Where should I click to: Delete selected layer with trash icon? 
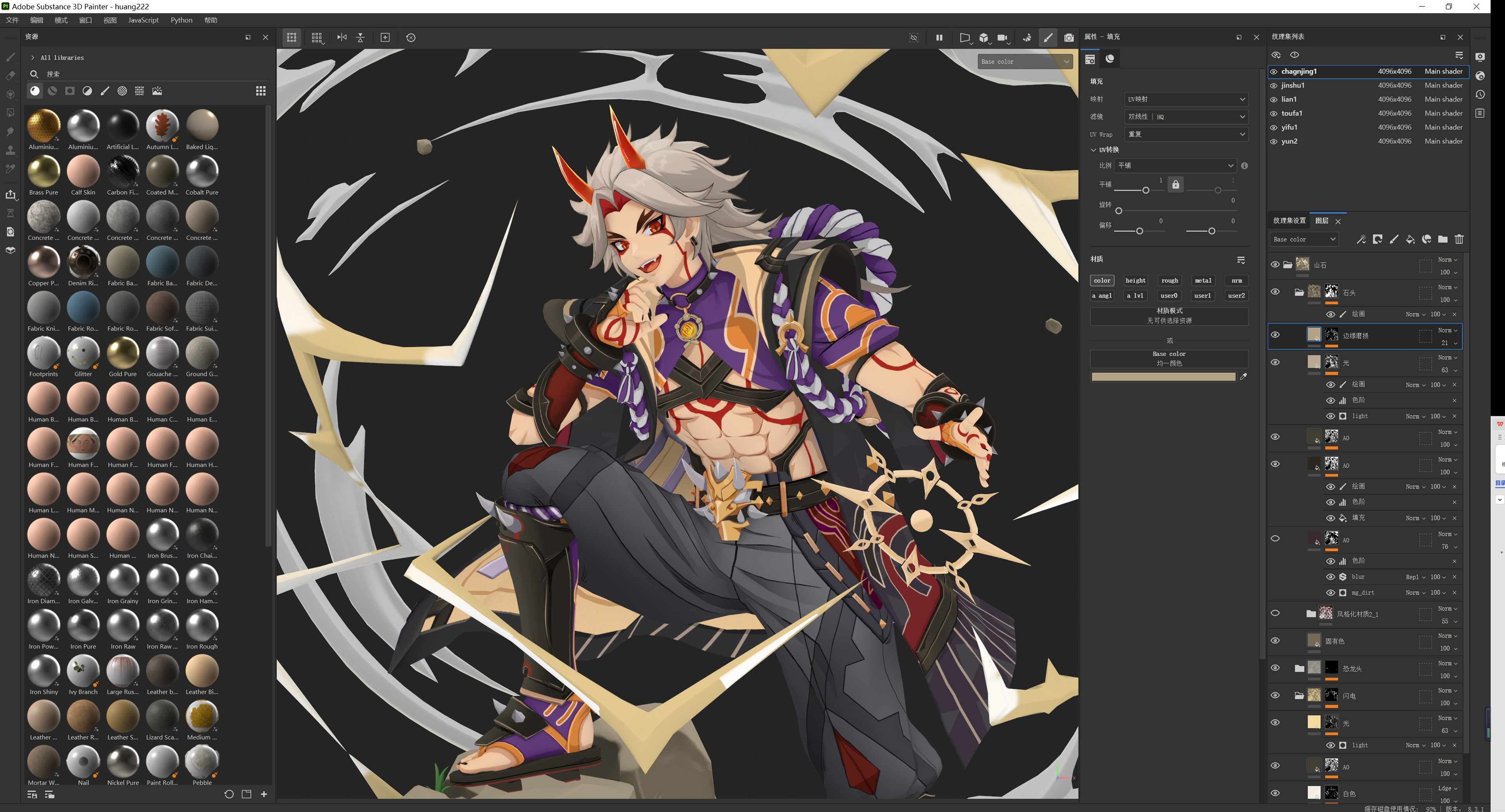(x=1459, y=239)
